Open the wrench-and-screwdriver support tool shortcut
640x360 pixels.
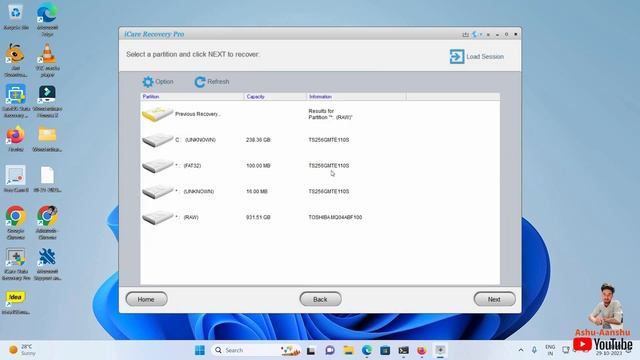click(x=47, y=264)
